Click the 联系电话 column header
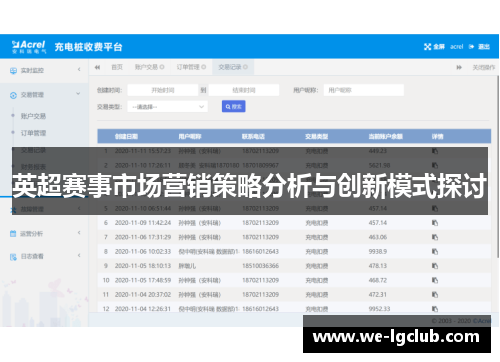Image resolution: width=500 pixels, height=362 pixels. [x=253, y=136]
